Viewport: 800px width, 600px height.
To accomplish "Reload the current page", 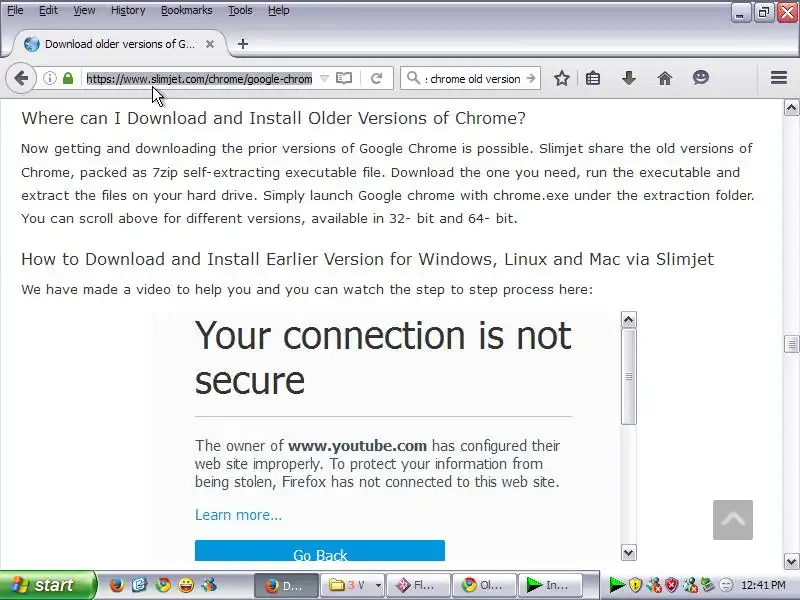I will coord(377,79).
